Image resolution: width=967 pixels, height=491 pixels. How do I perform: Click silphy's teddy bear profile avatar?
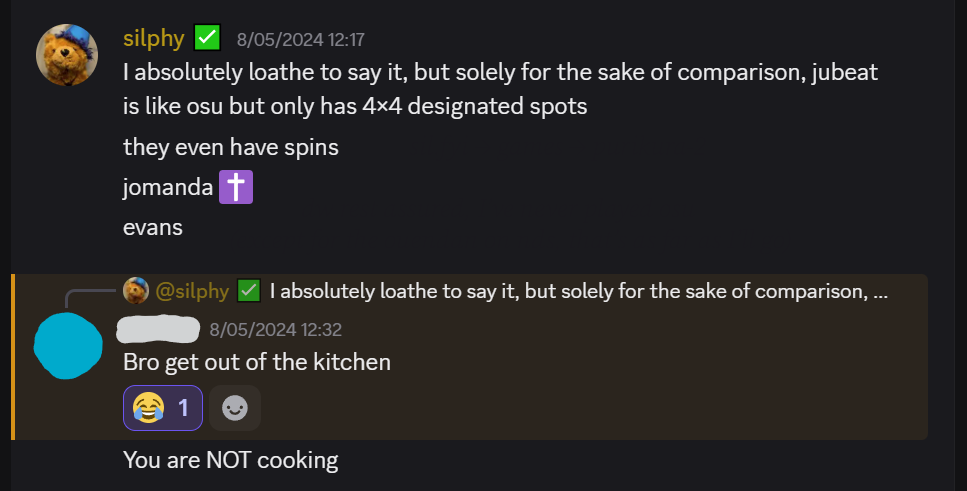coord(67,55)
